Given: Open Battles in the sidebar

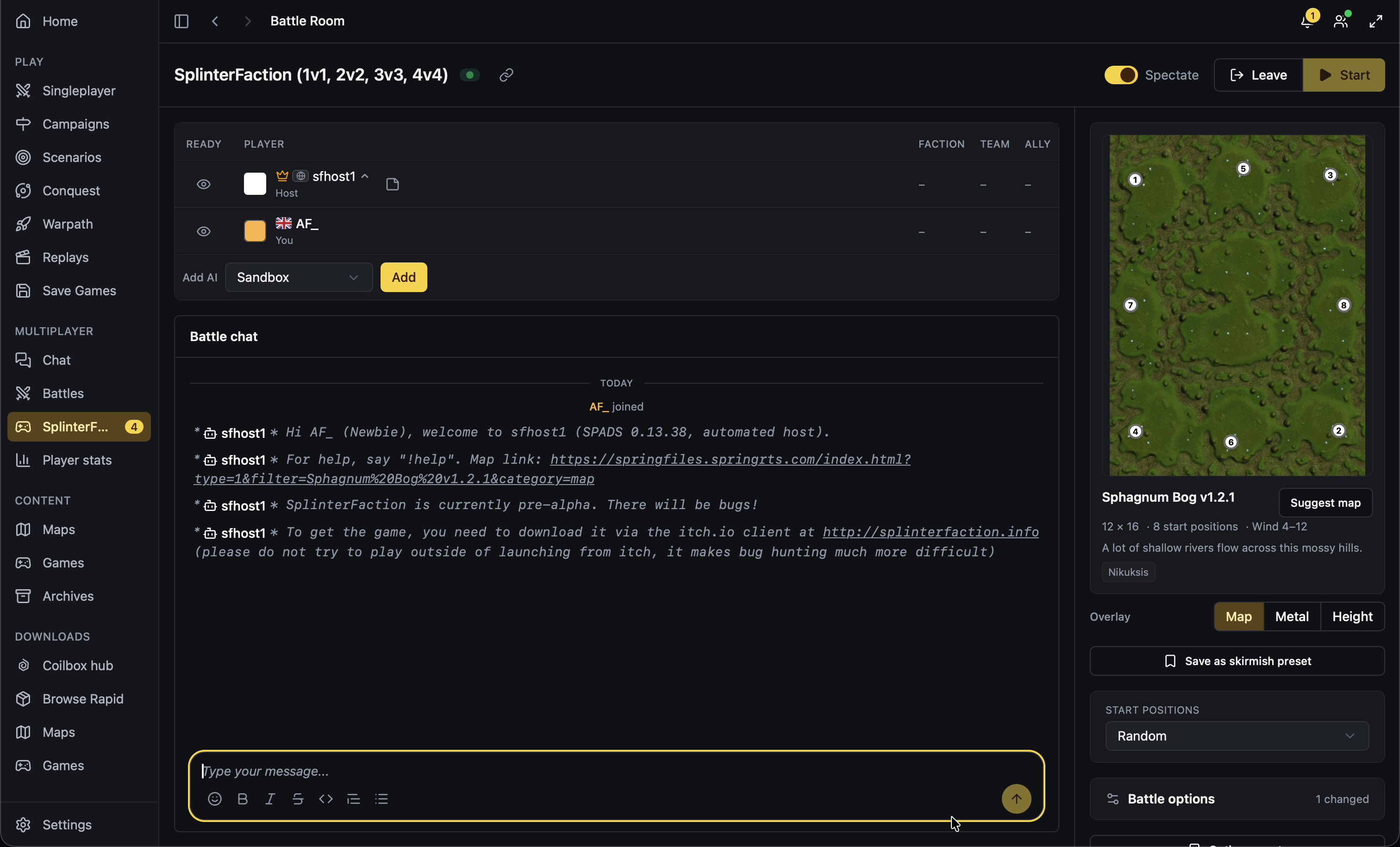Looking at the screenshot, I should point(79,393).
